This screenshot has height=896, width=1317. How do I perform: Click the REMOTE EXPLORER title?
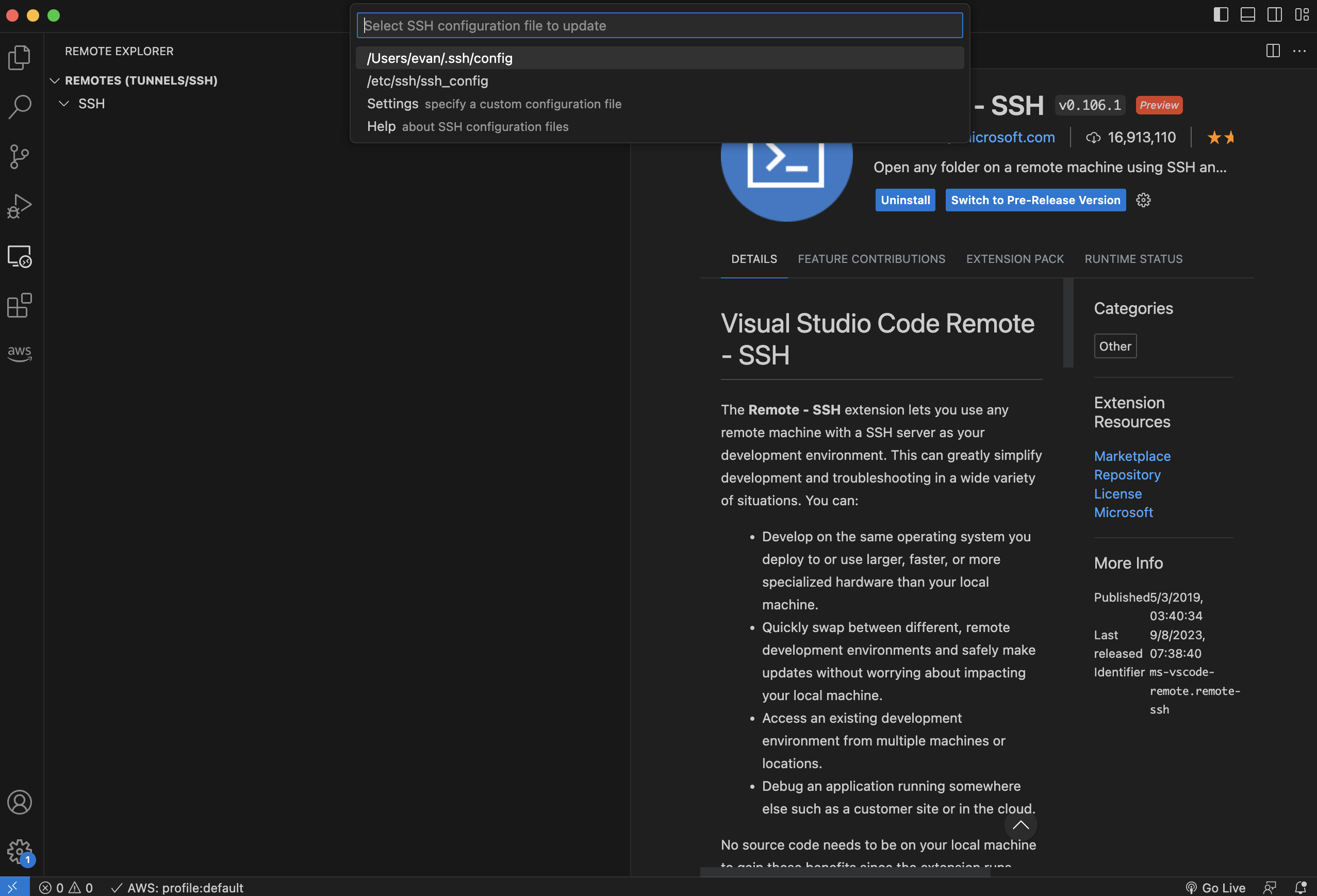(119, 51)
